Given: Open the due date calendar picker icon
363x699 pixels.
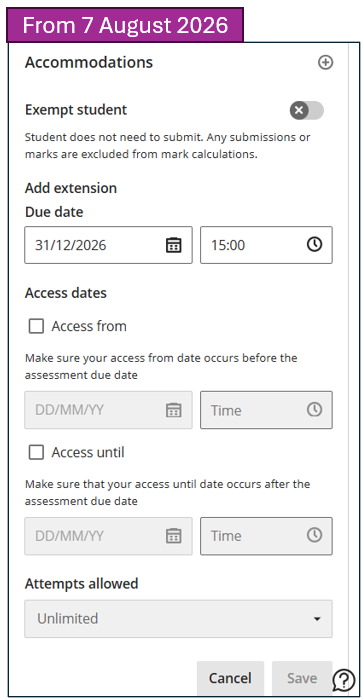Looking at the screenshot, I should click(x=173, y=245).
